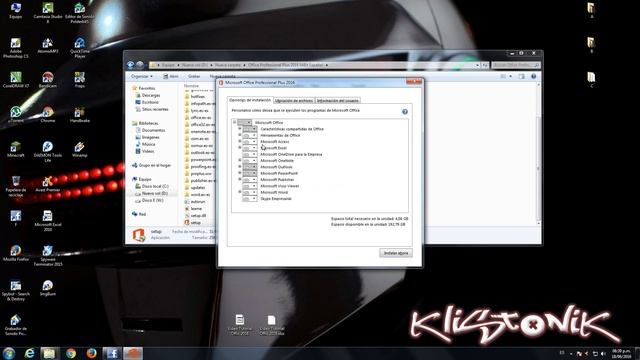This screenshot has width=640, height=360.
Task: Open the ImgBurn desktop icon
Action: tap(48, 287)
